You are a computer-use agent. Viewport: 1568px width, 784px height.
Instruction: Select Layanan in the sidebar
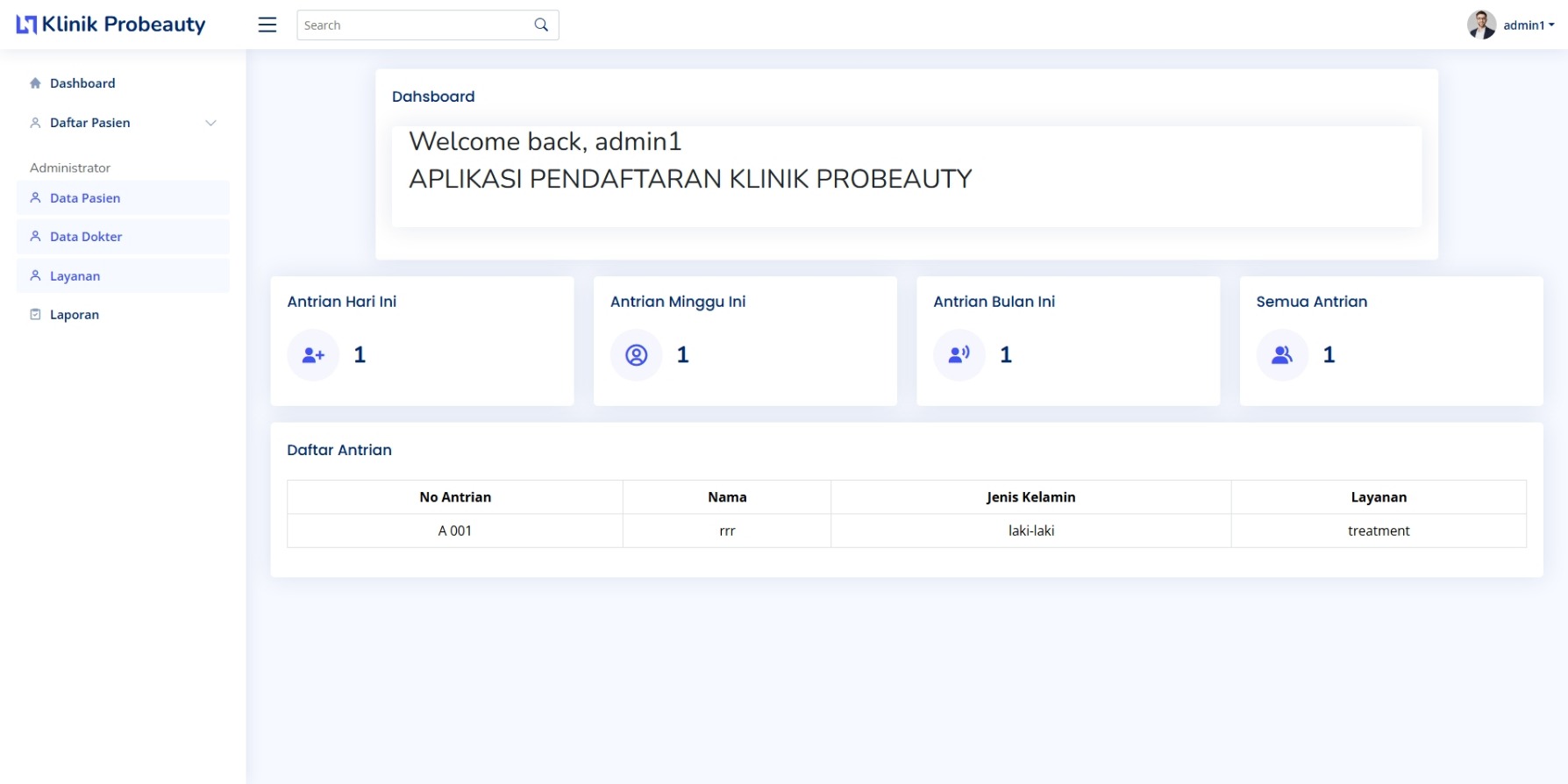75,276
